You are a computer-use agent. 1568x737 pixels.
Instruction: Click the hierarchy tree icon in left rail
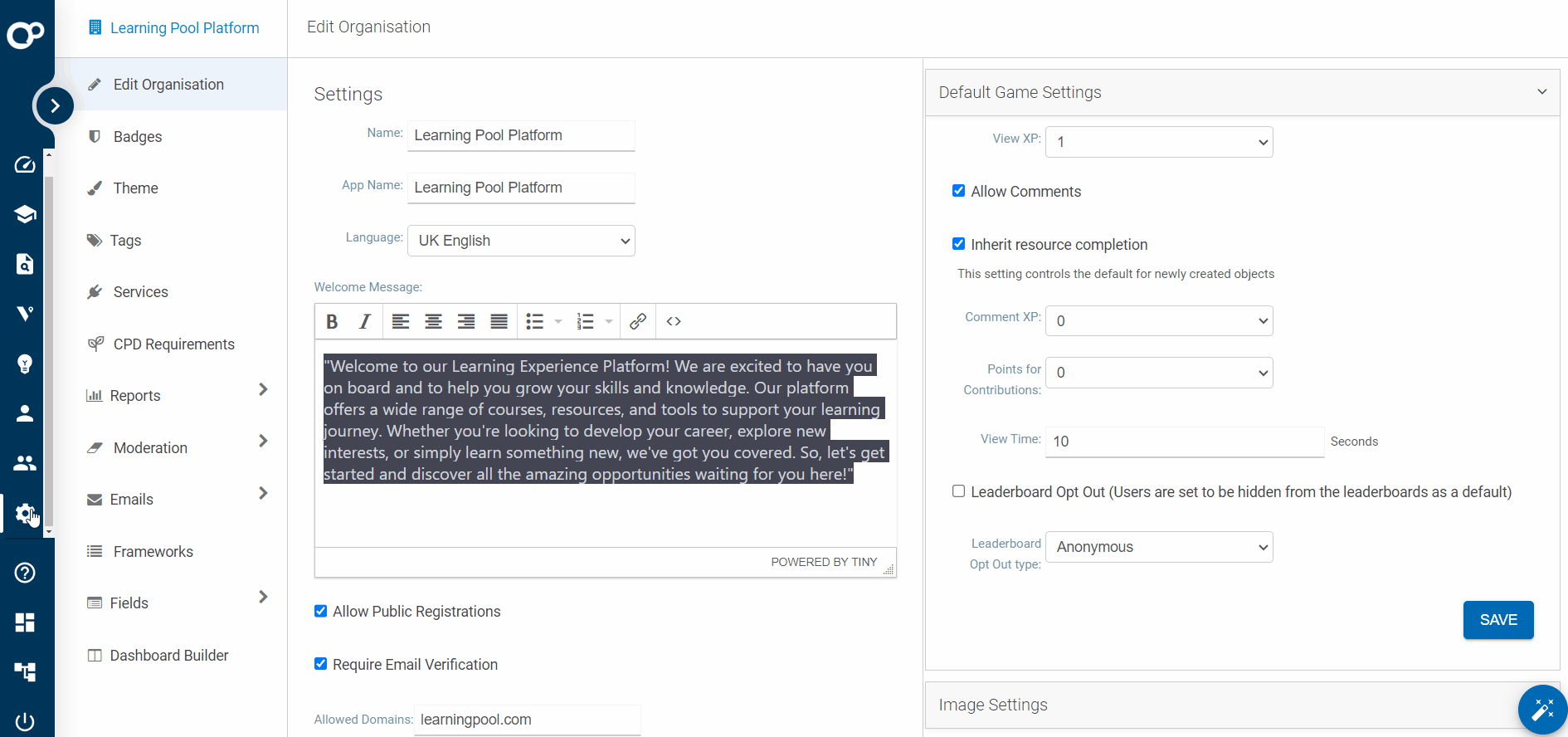click(x=25, y=671)
